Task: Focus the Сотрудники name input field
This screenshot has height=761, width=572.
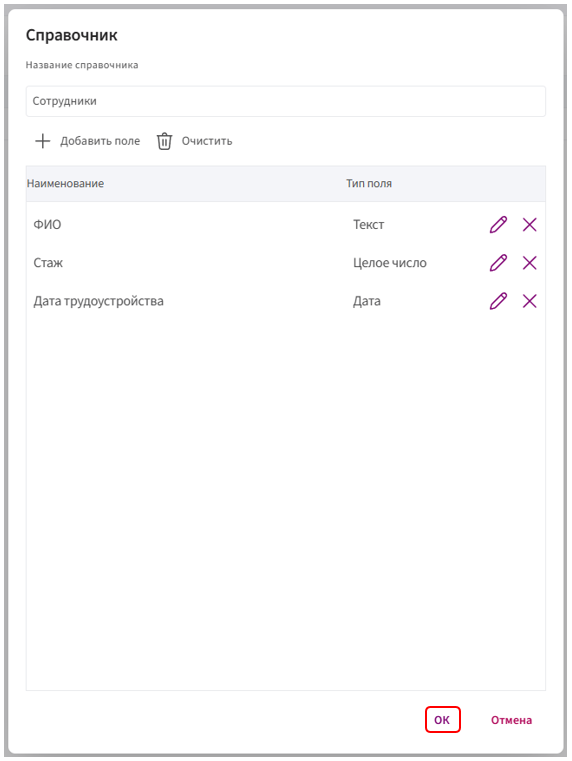Action: tap(286, 101)
